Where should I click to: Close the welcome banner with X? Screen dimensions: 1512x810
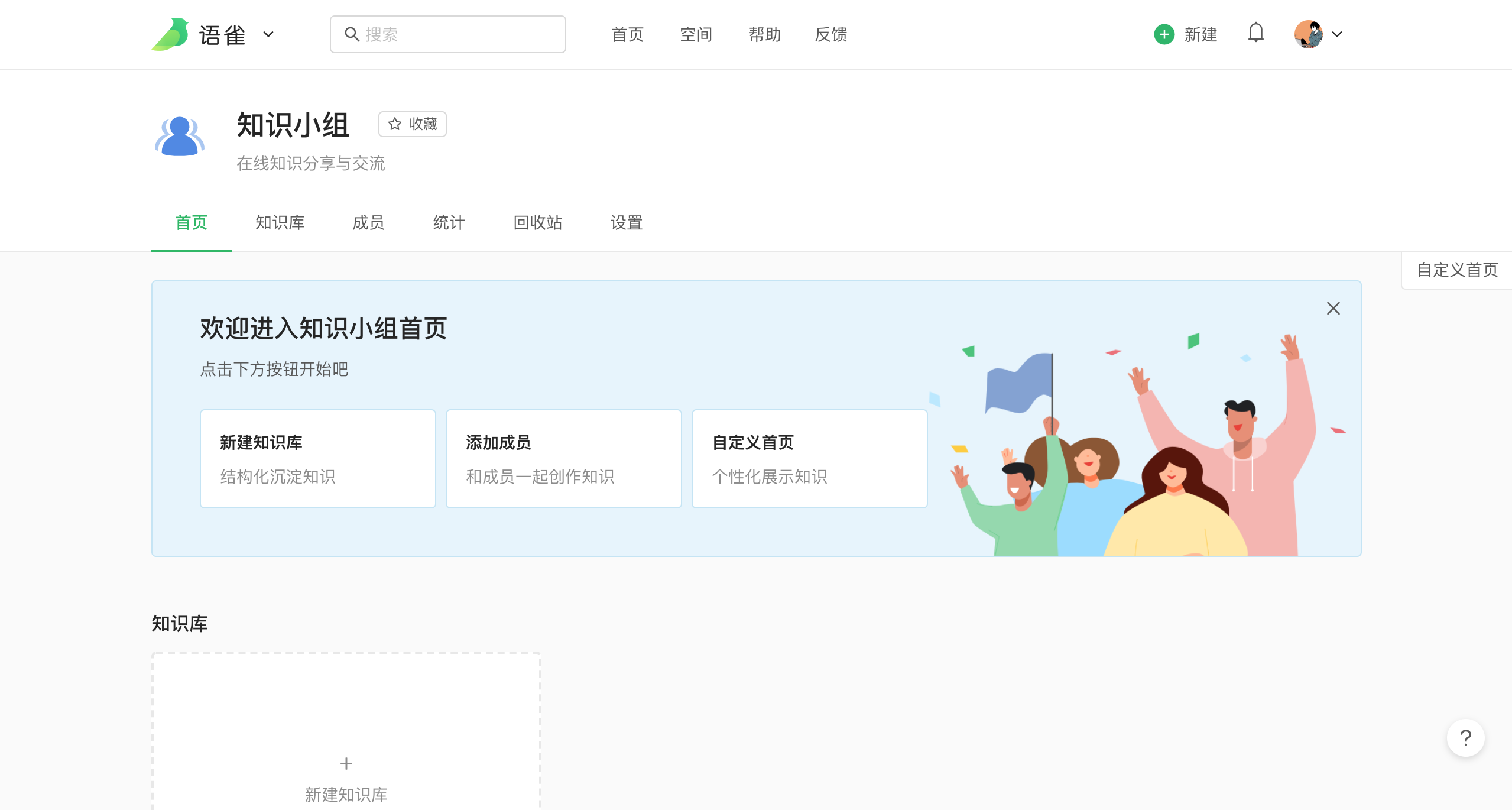[1333, 309]
